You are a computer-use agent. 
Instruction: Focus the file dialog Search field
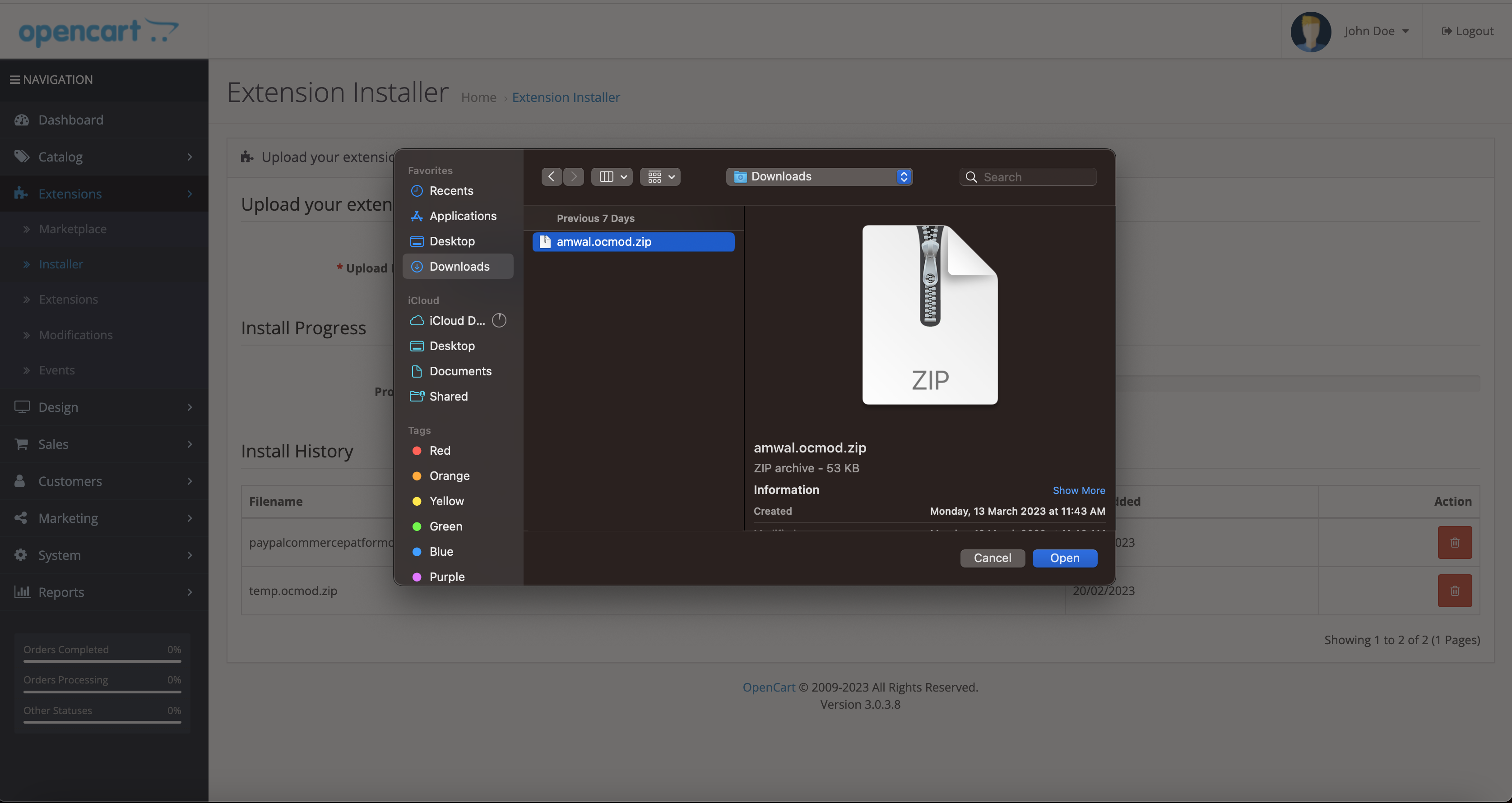pyautogui.click(x=1028, y=176)
